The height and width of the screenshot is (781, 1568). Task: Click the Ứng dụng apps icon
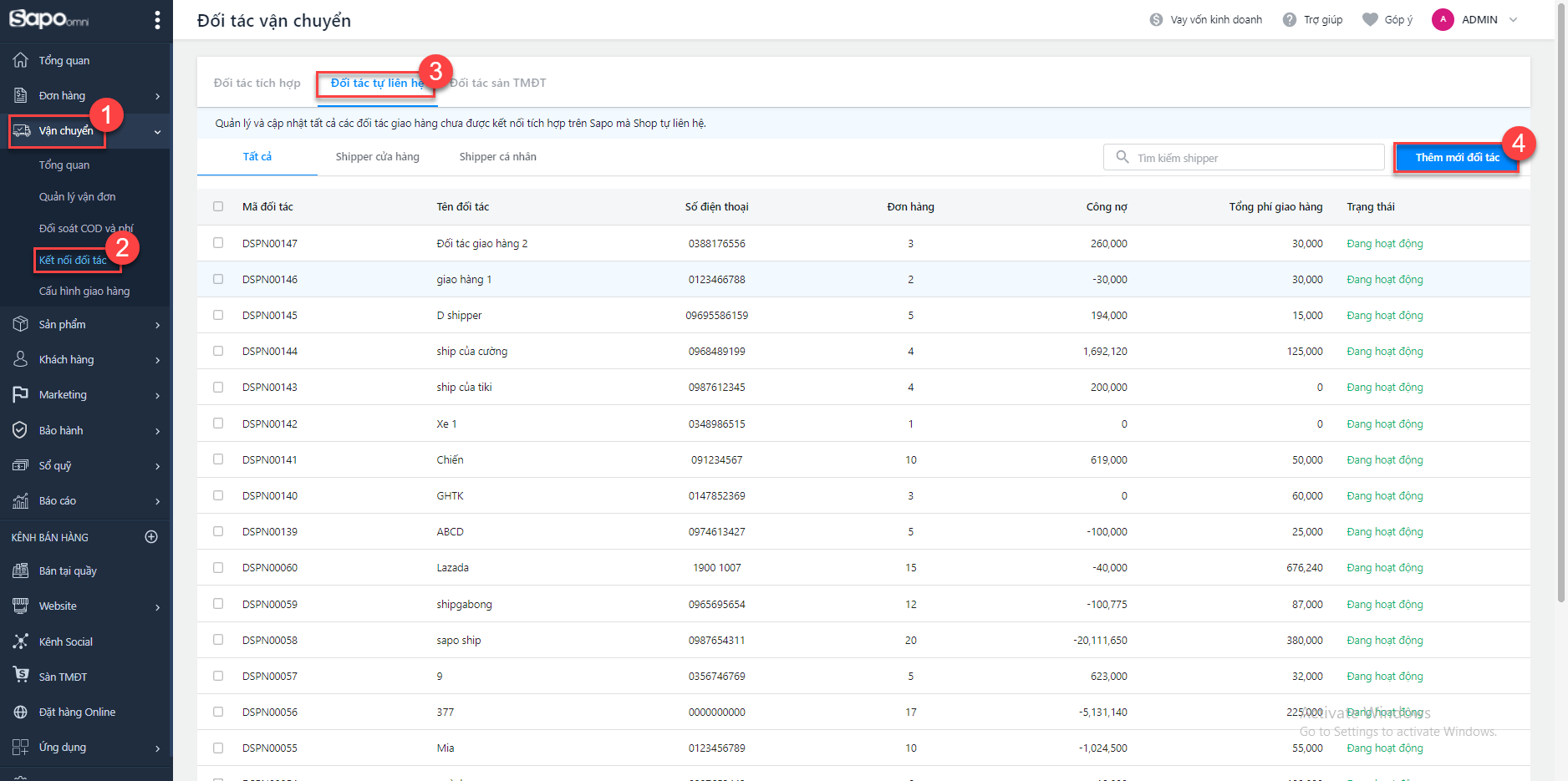[x=21, y=748]
